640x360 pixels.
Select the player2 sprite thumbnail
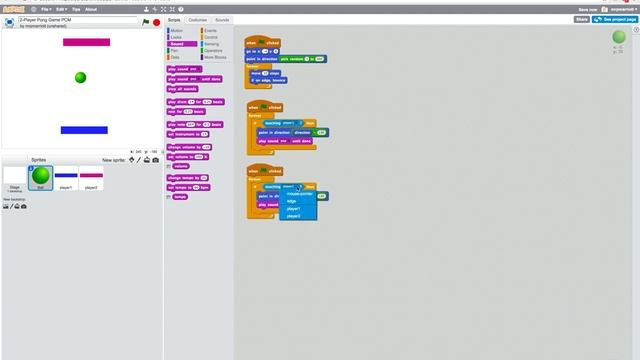(91, 178)
